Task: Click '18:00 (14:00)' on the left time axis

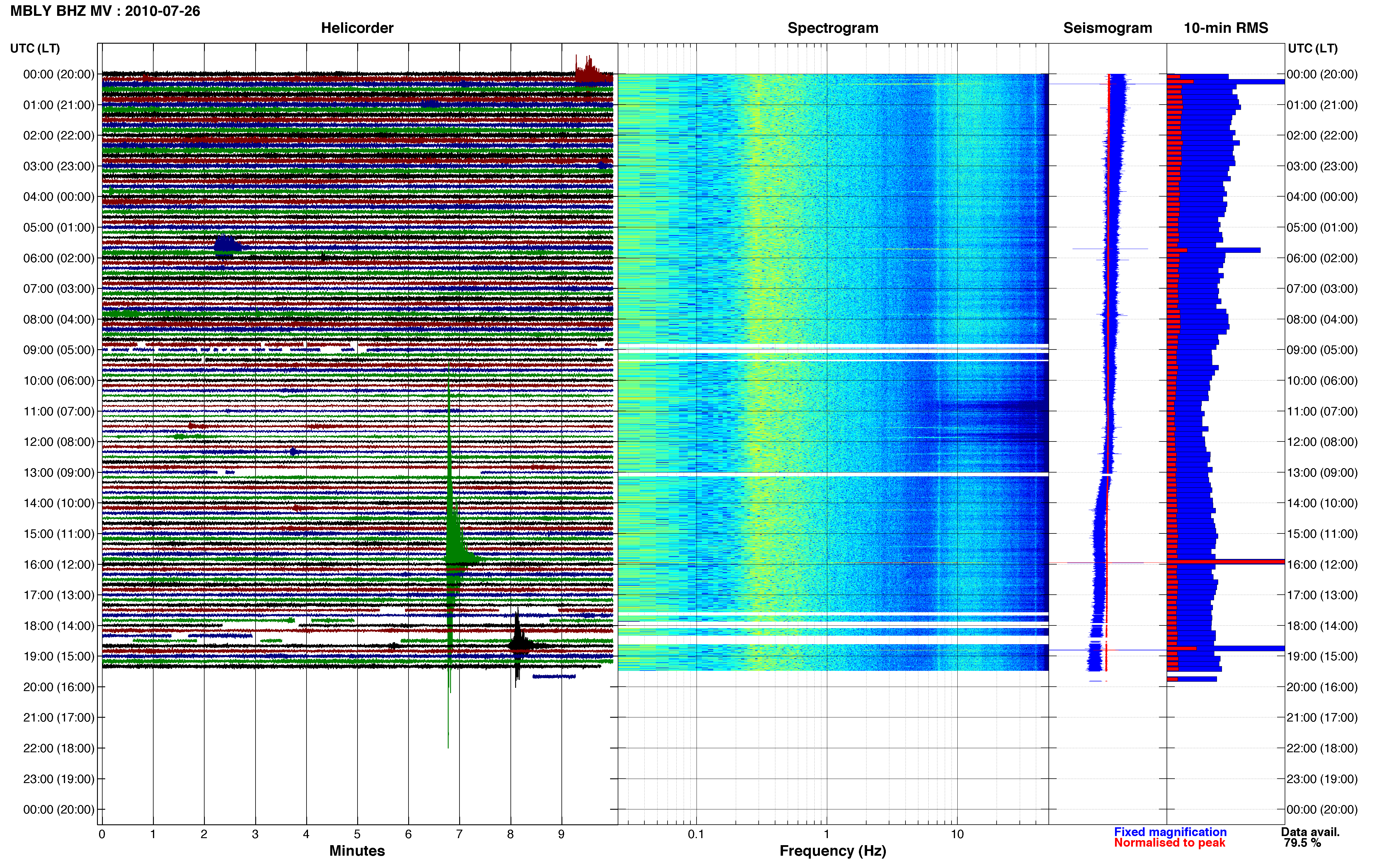Action: (x=59, y=626)
